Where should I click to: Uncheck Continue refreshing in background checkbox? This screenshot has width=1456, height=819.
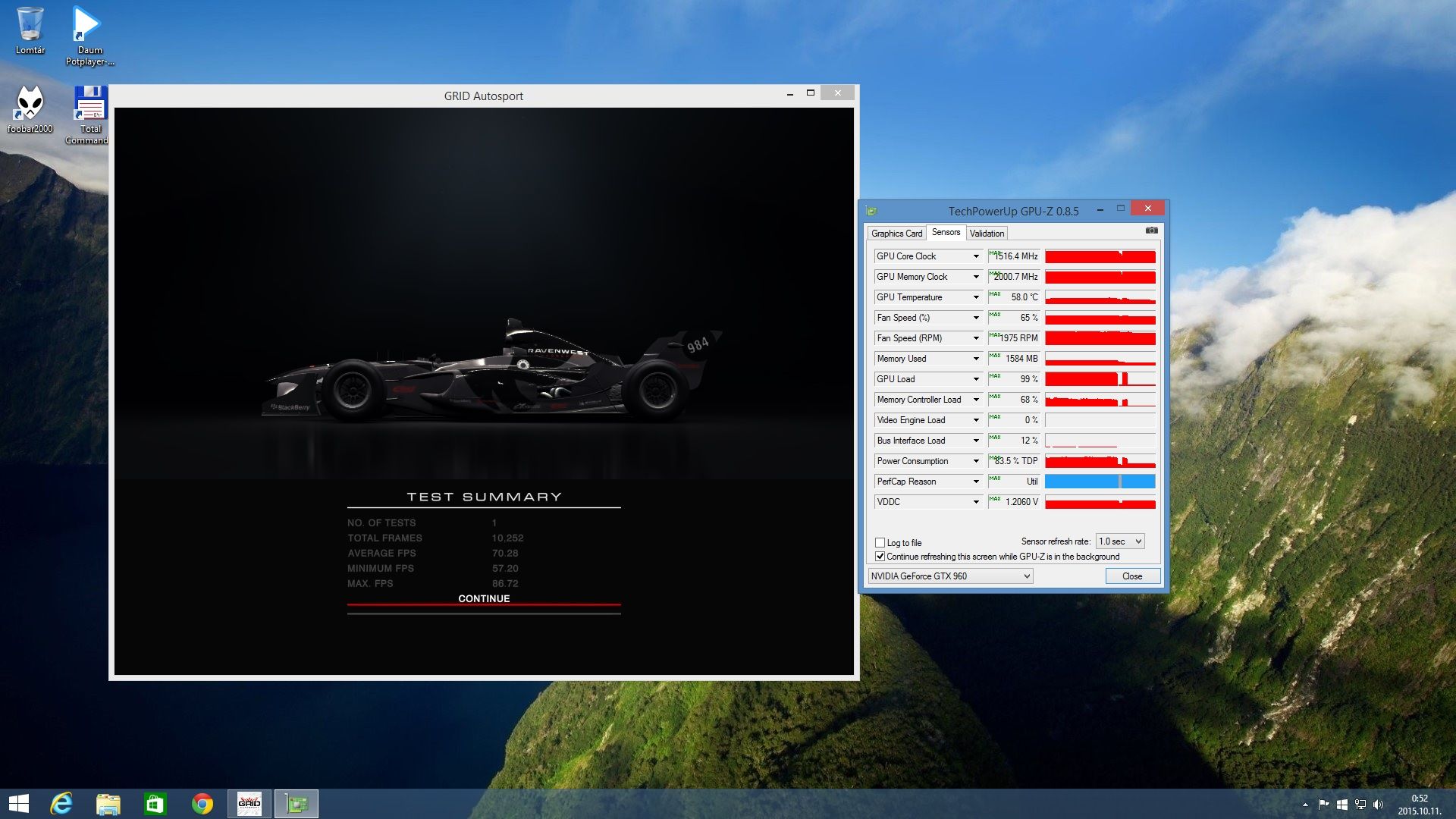point(880,557)
